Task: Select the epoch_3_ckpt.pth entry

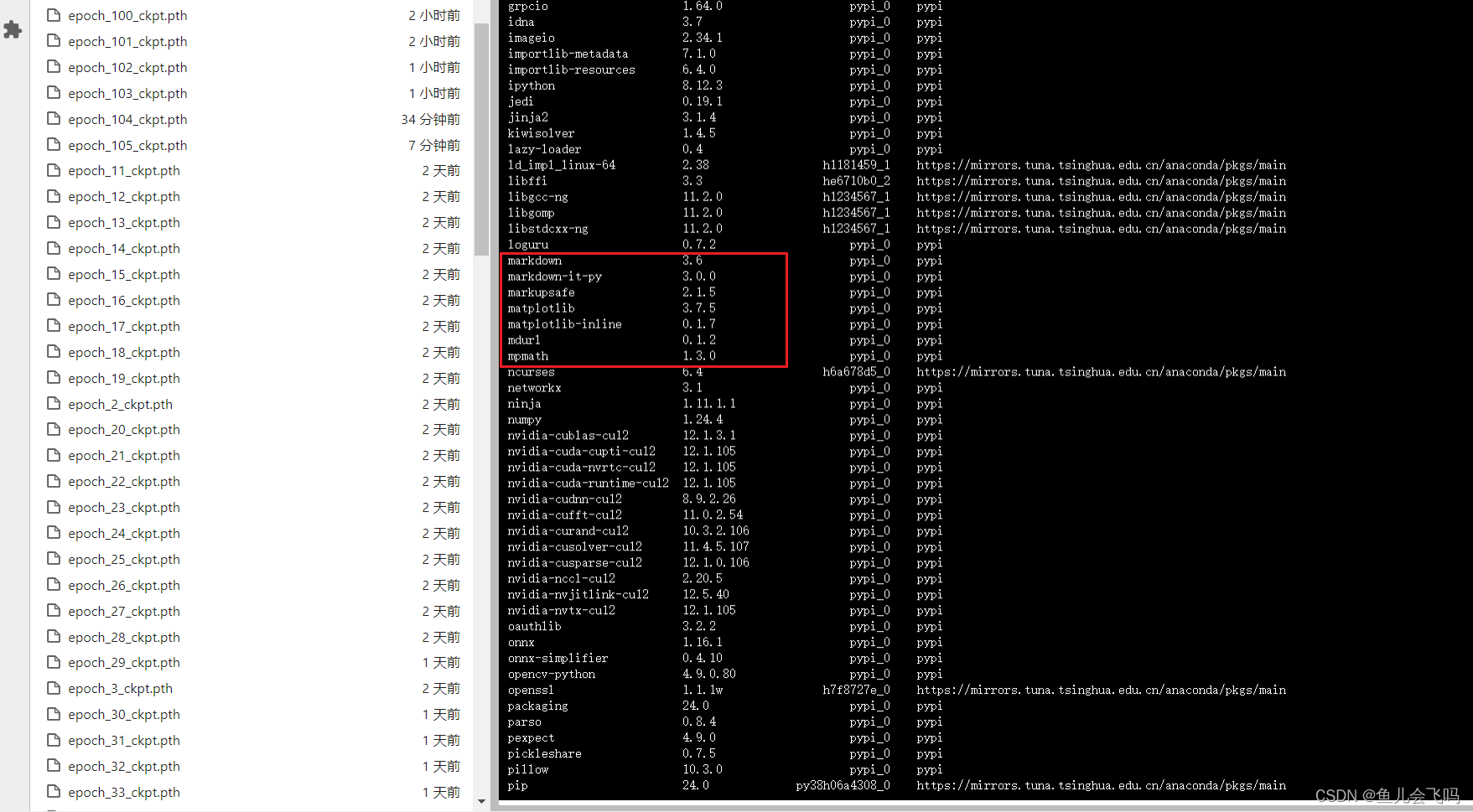Action: pos(120,688)
